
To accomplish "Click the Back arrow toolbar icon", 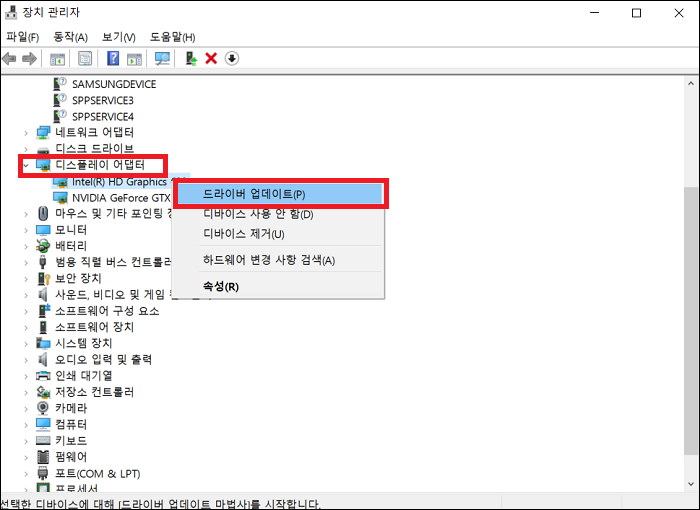I will pos(9,59).
